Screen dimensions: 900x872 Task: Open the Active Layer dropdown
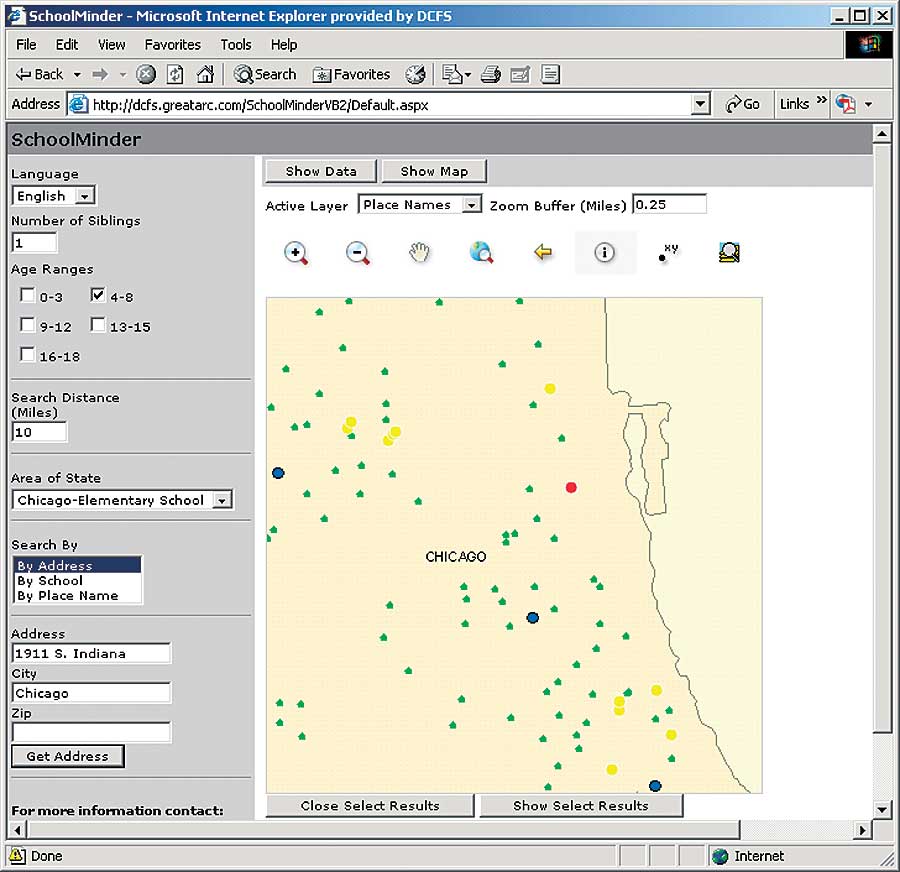click(472, 205)
